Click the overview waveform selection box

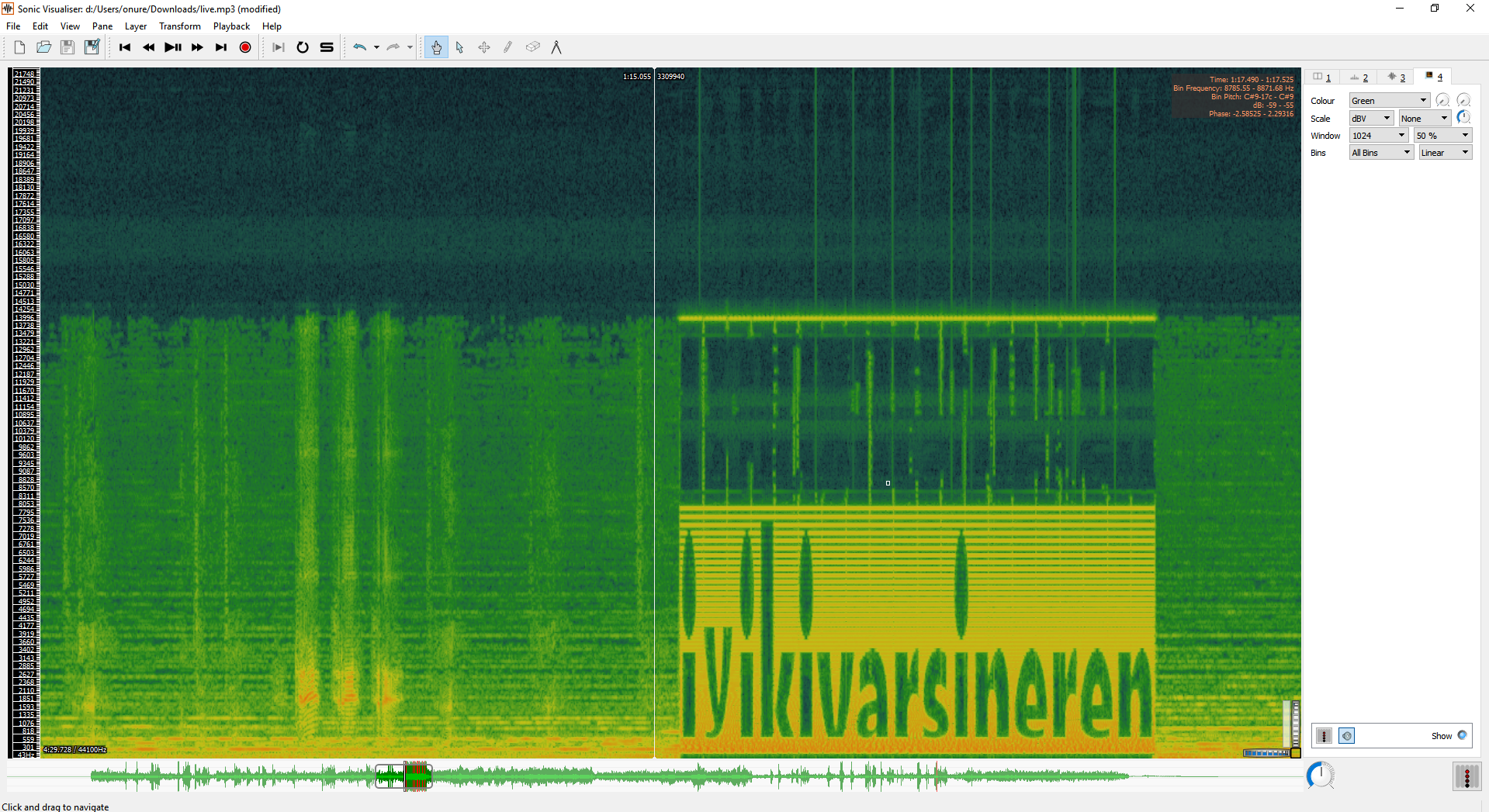[403, 776]
